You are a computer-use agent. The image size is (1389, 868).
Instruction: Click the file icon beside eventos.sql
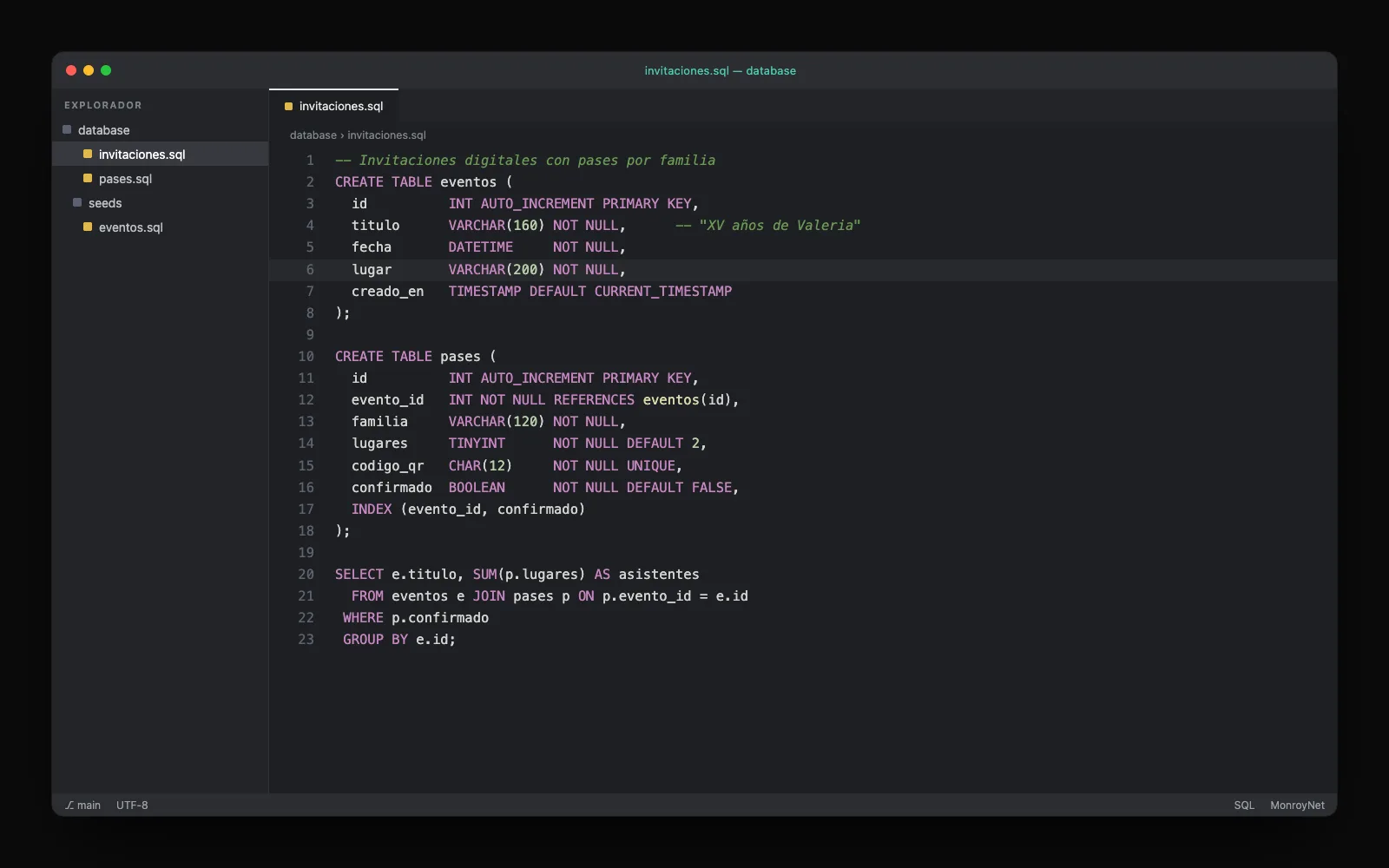click(88, 227)
